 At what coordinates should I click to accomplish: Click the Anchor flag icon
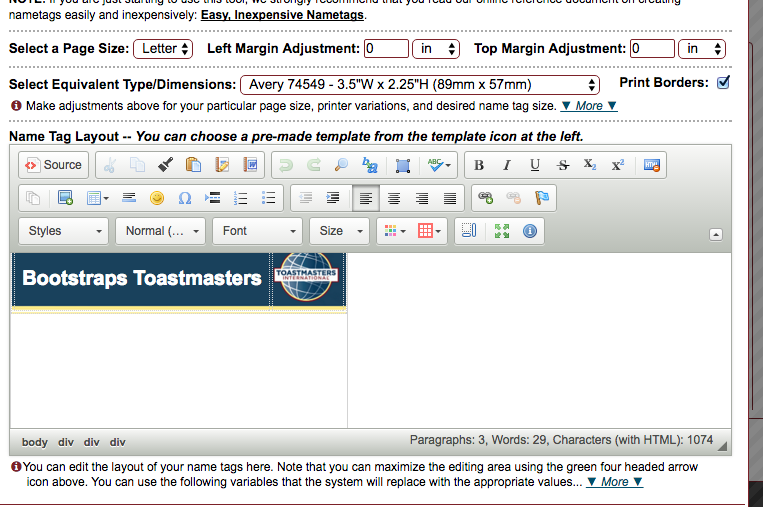[542, 198]
